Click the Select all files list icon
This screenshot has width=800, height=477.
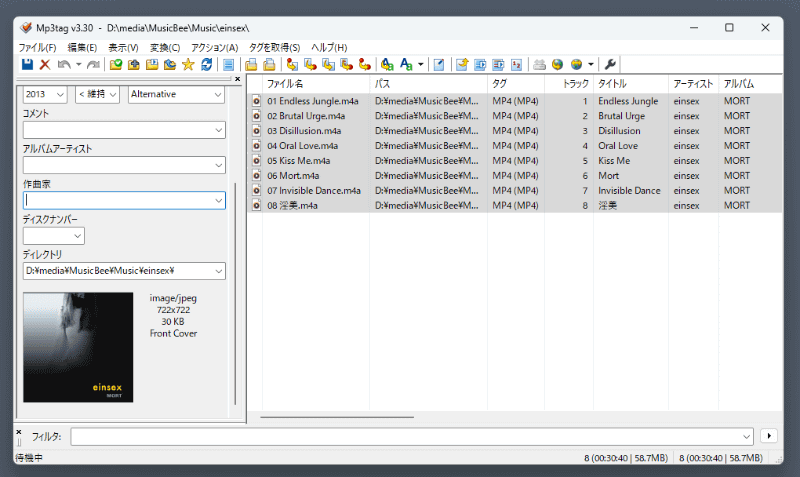point(229,64)
